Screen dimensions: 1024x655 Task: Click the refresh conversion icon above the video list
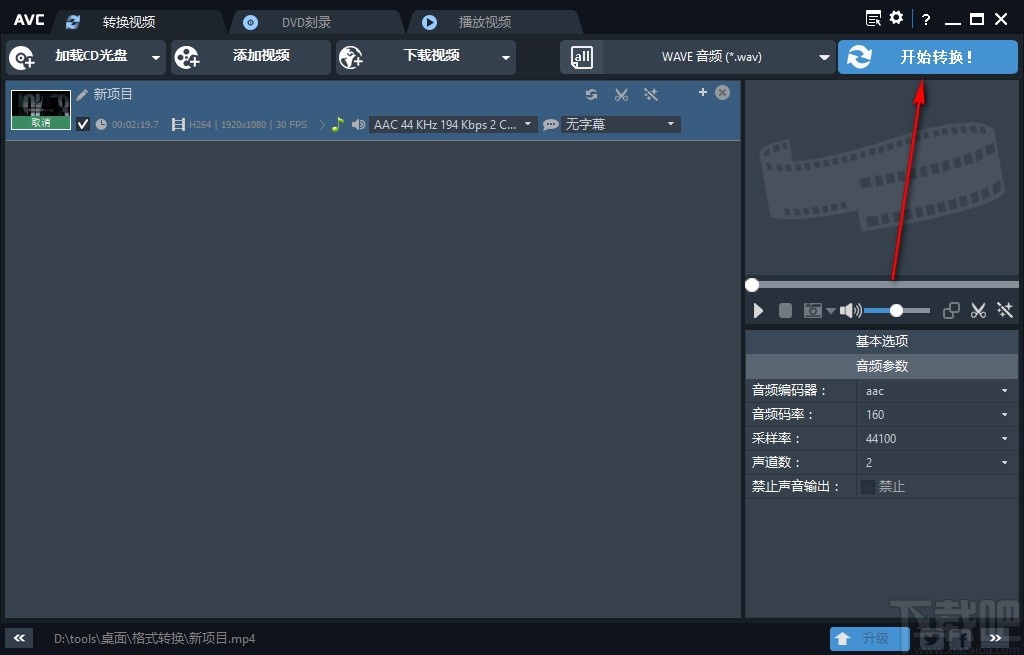pyautogui.click(x=591, y=94)
